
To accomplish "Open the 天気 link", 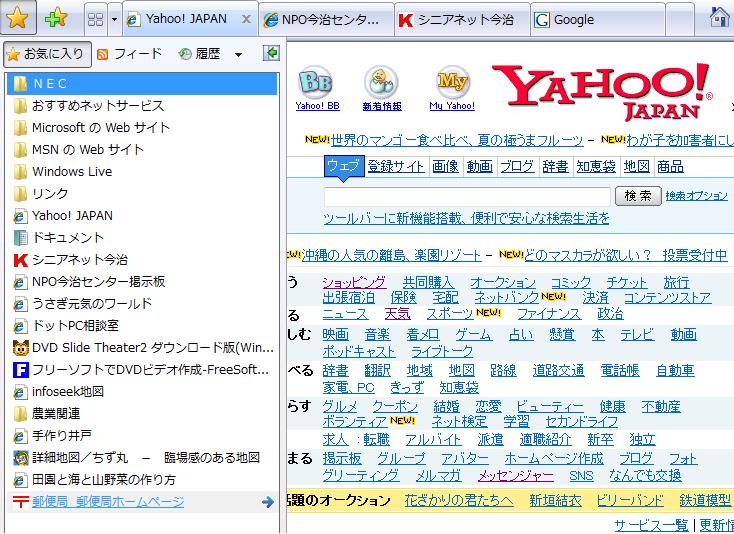I will point(397,314).
